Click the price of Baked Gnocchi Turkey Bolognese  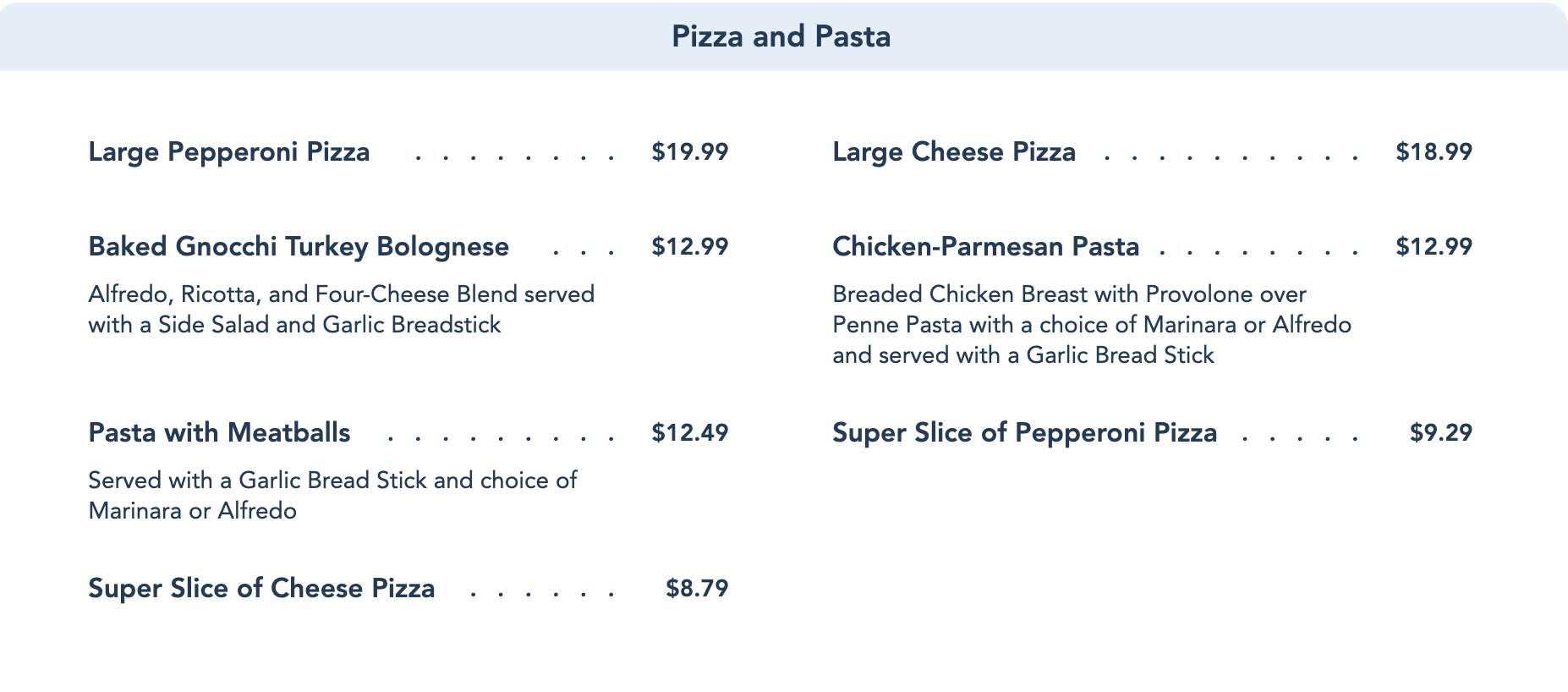tap(689, 247)
